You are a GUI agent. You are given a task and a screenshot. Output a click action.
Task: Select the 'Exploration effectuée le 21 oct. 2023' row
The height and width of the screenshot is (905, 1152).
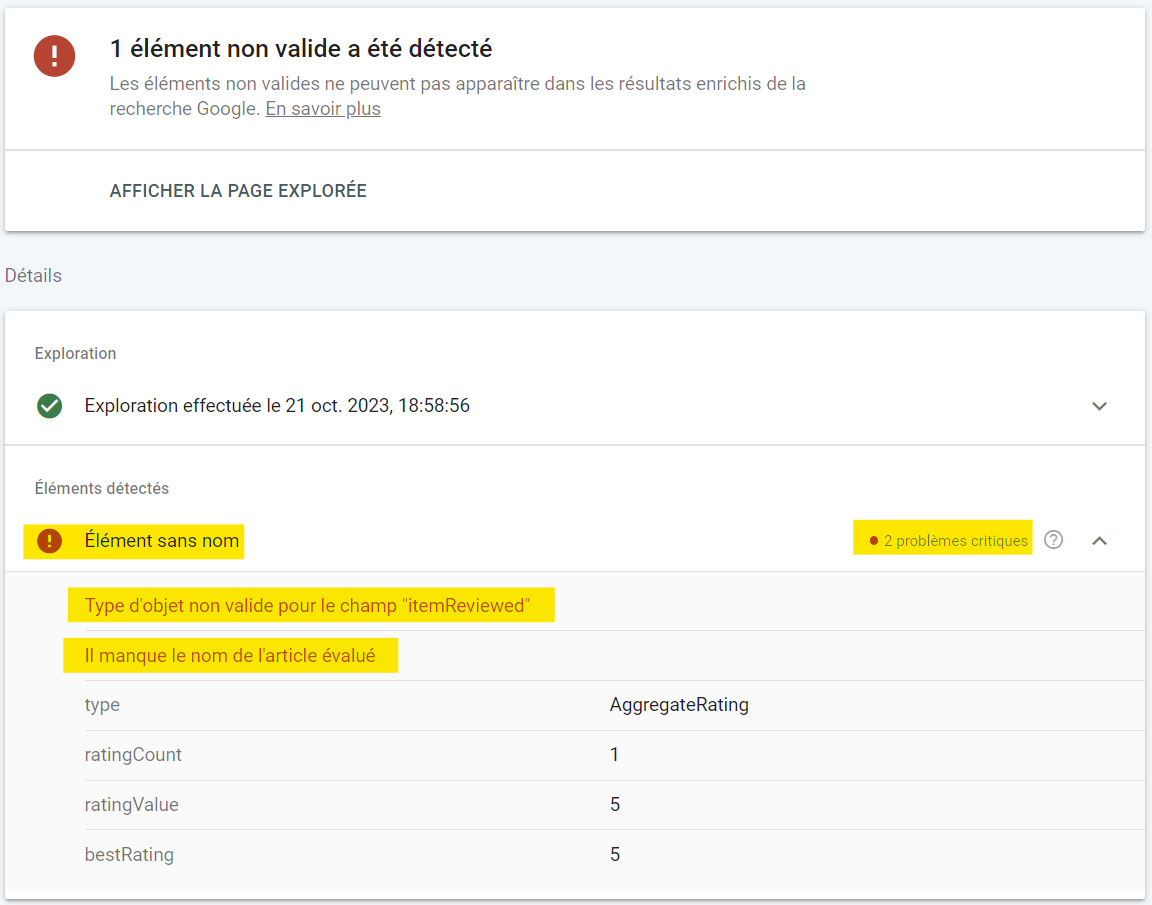277,406
